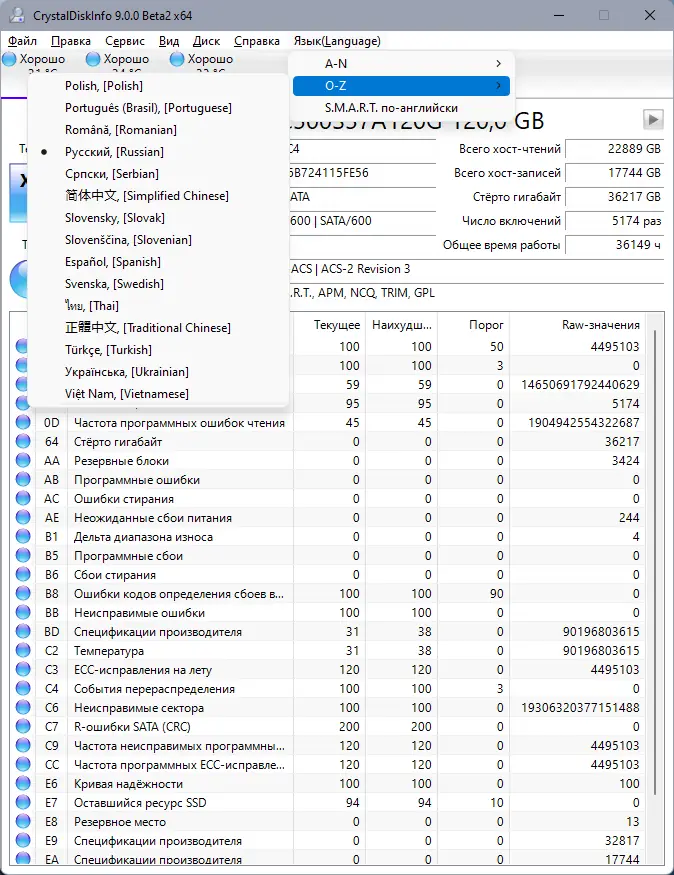
Task: Select Português (Brasil) language
Action: tap(158, 108)
